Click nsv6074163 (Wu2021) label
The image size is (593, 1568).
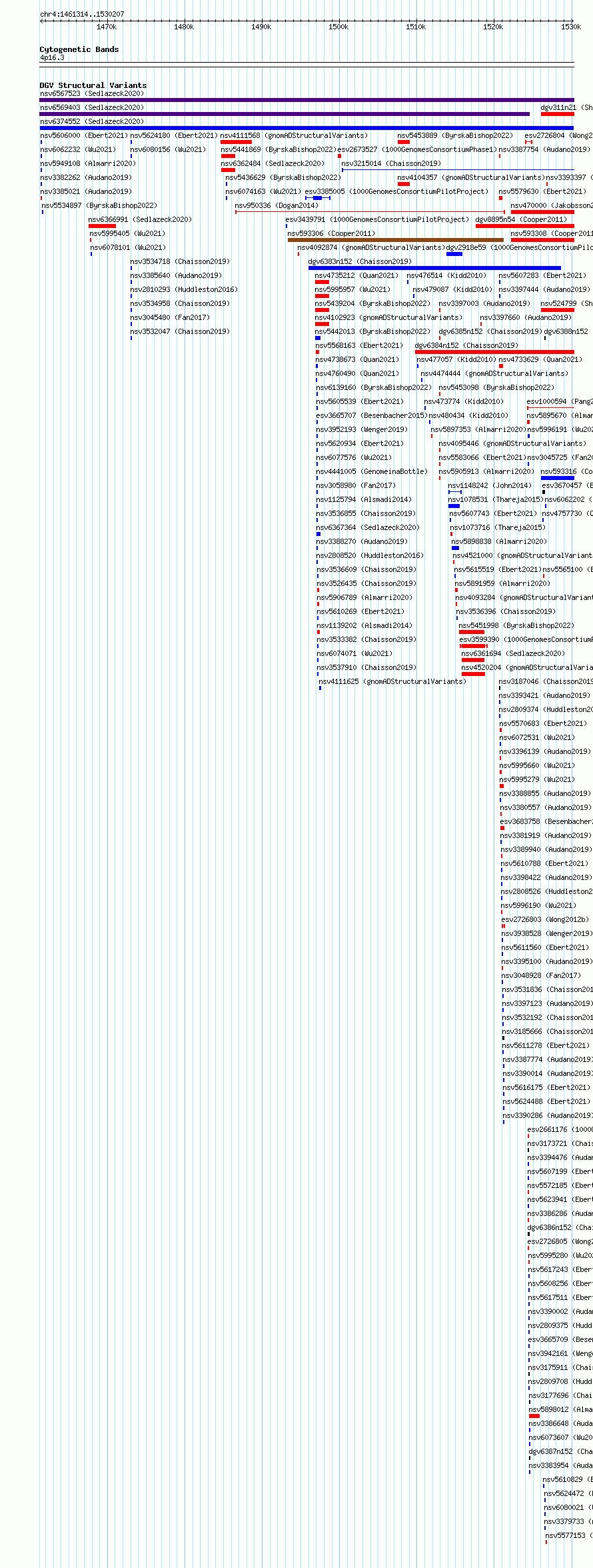263,191
